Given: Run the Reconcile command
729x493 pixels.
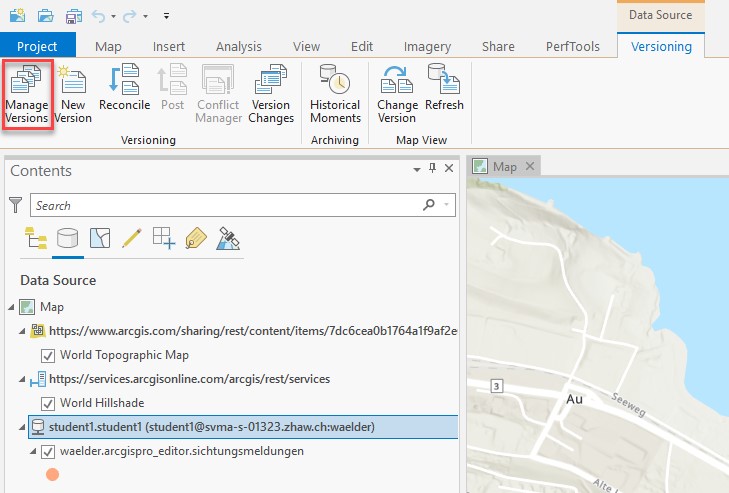Looking at the screenshot, I should (x=125, y=88).
